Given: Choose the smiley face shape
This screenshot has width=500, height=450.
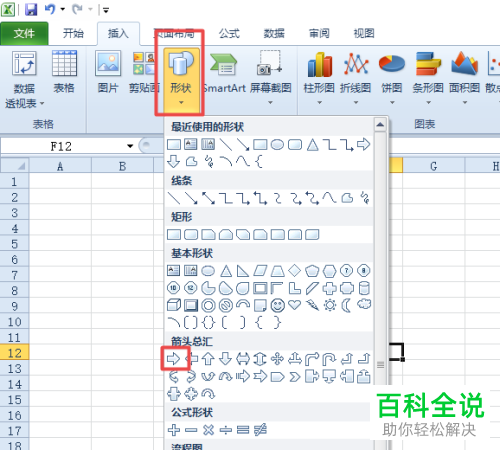Looking at the screenshot, I should [x=278, y=305].
